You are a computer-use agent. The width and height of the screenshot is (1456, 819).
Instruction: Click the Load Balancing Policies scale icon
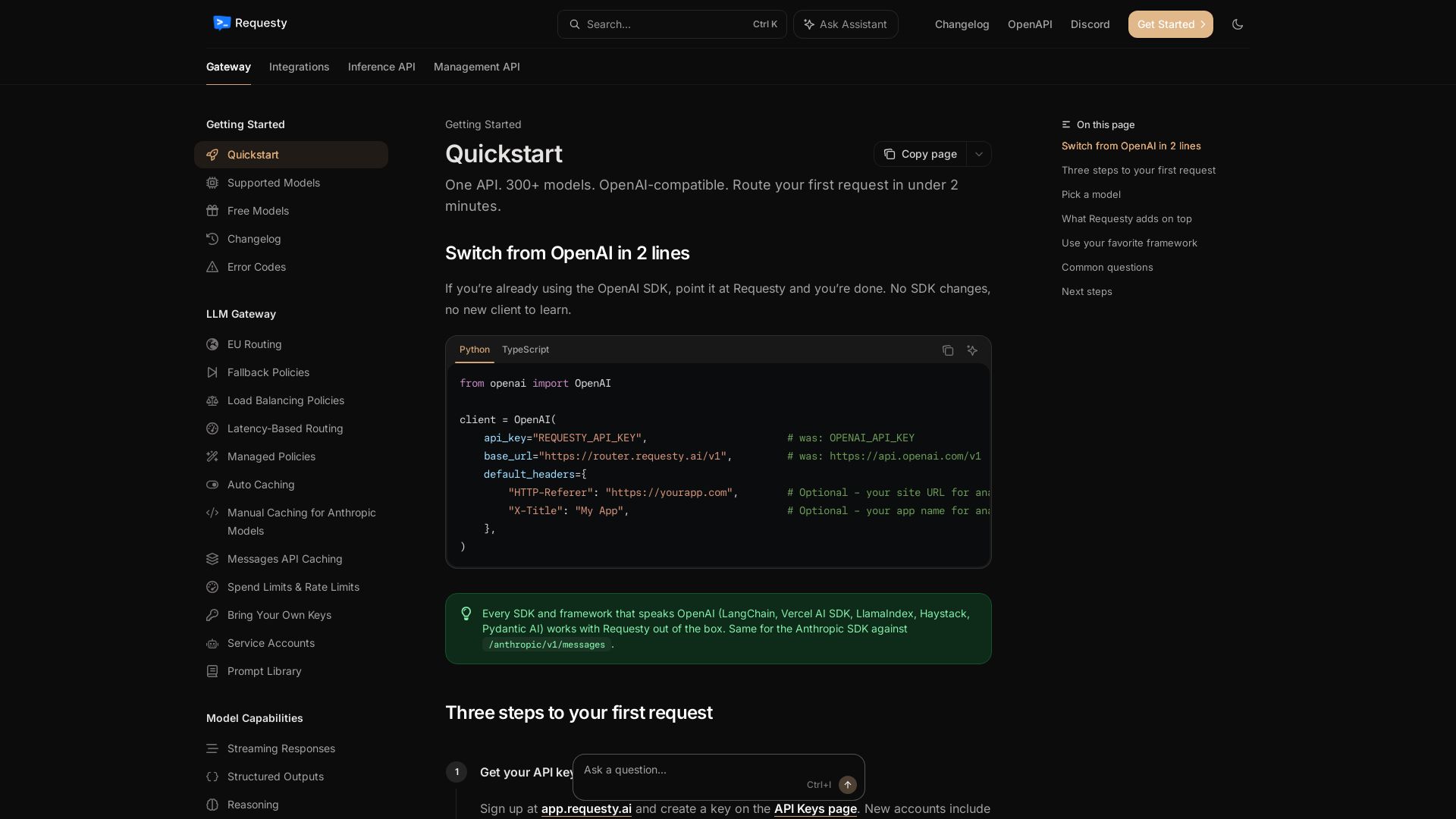212,400
